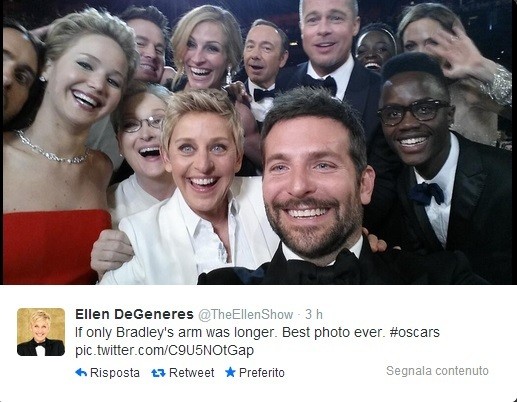Click the blue retweet arrows icon
Viewport: 517px width, 402px height.
pos(158,373)
